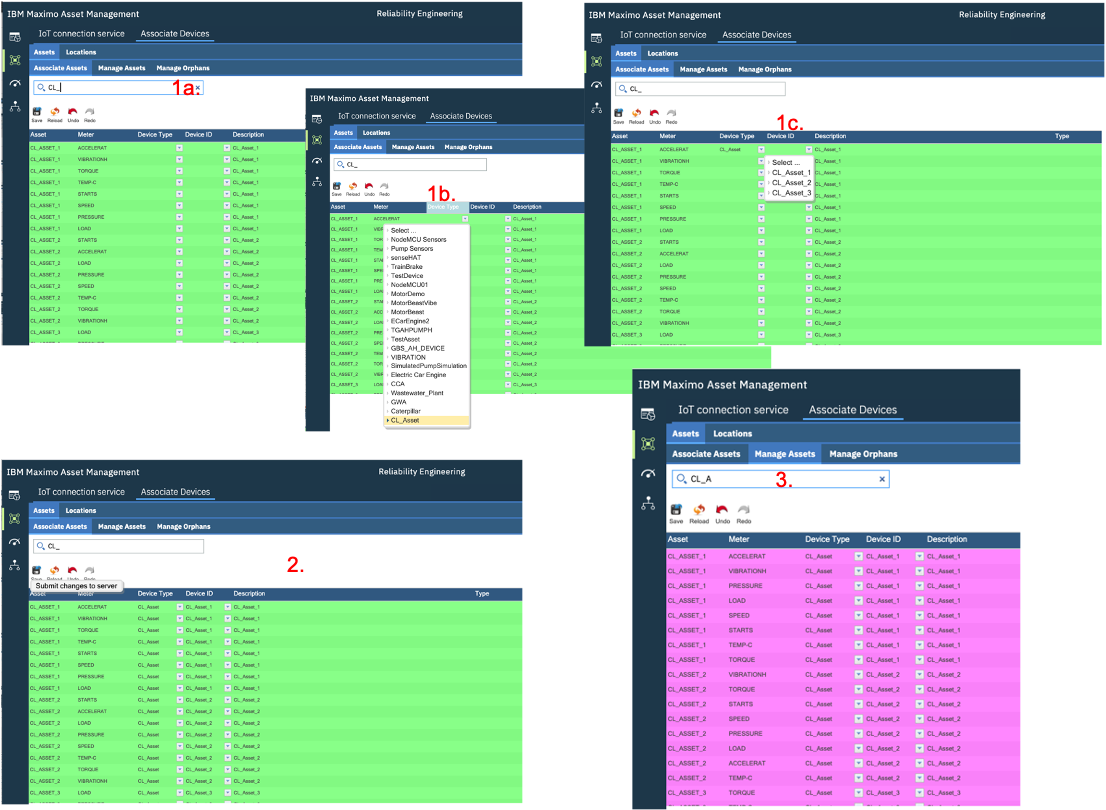The image size is (1106, 810).
Task: Pick CL_Asset_1 from the open Device ID list
Action: 790,173
